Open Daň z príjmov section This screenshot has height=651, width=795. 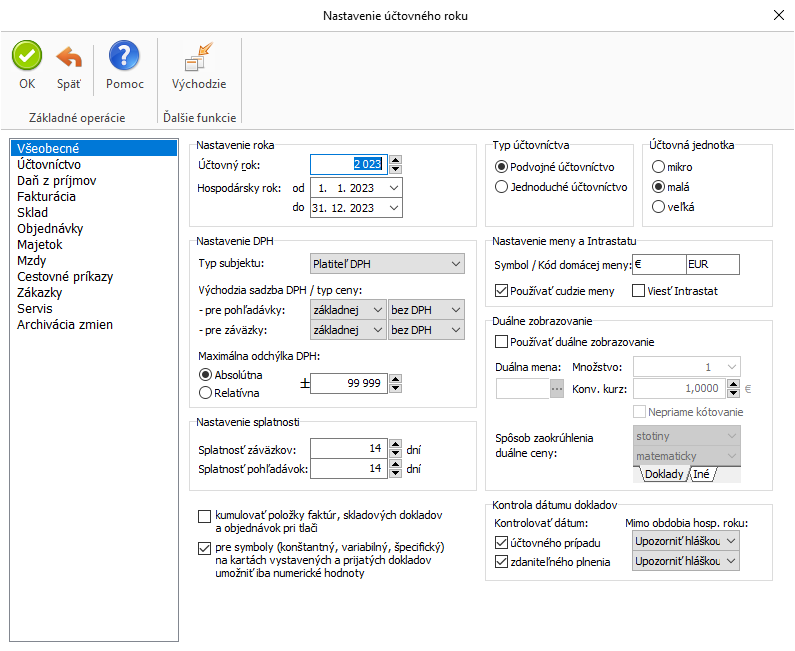(94, 180)
